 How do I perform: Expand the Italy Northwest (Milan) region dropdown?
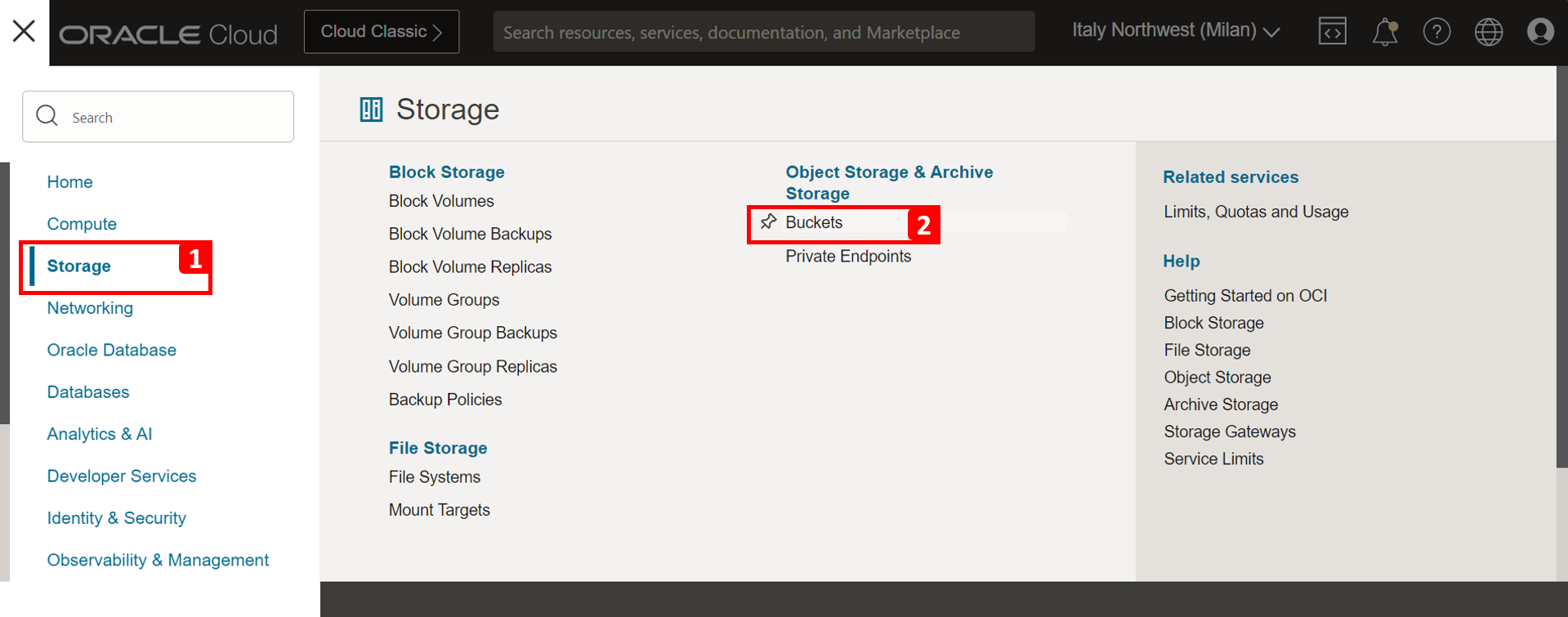point(1175,31)
